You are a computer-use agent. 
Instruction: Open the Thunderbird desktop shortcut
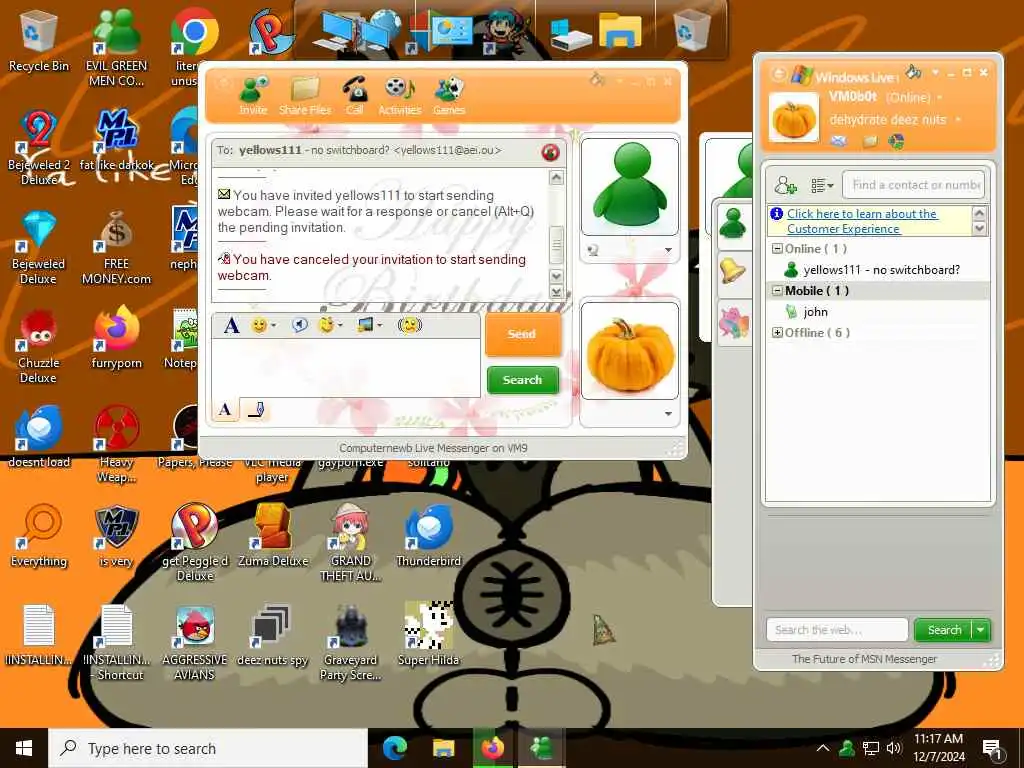[428, 536]
